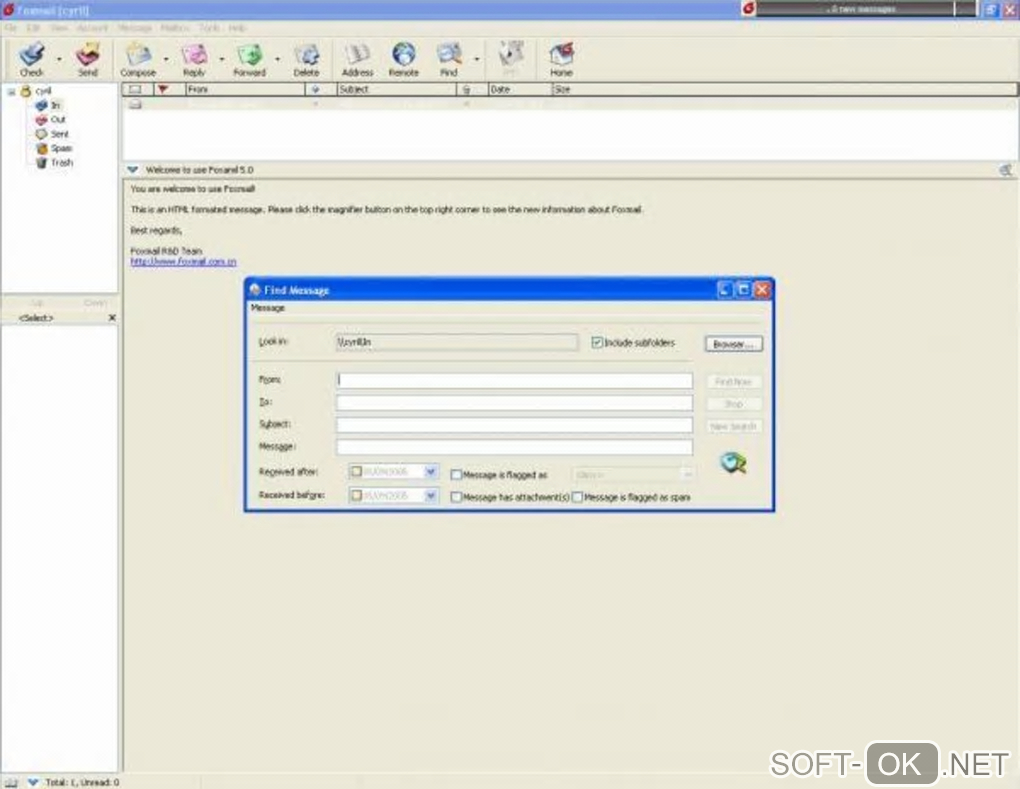Click the Find Now button

pos(733,382)
